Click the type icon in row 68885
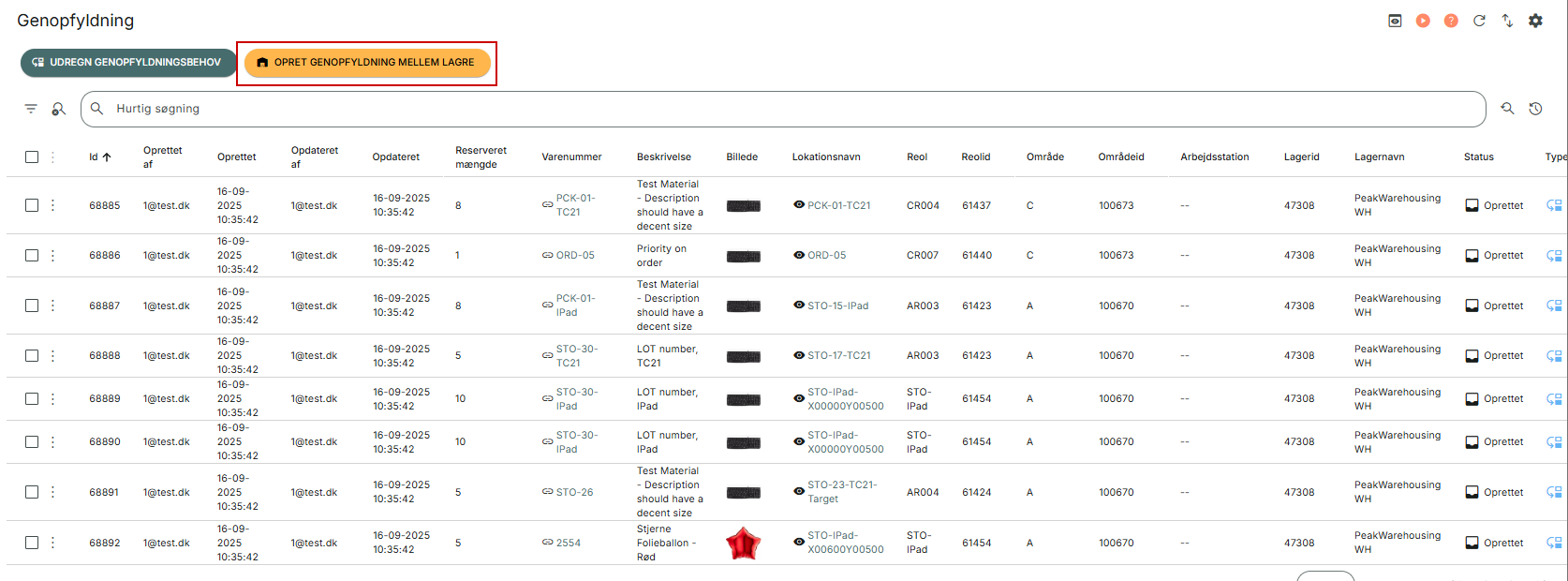 [1554, 205]
